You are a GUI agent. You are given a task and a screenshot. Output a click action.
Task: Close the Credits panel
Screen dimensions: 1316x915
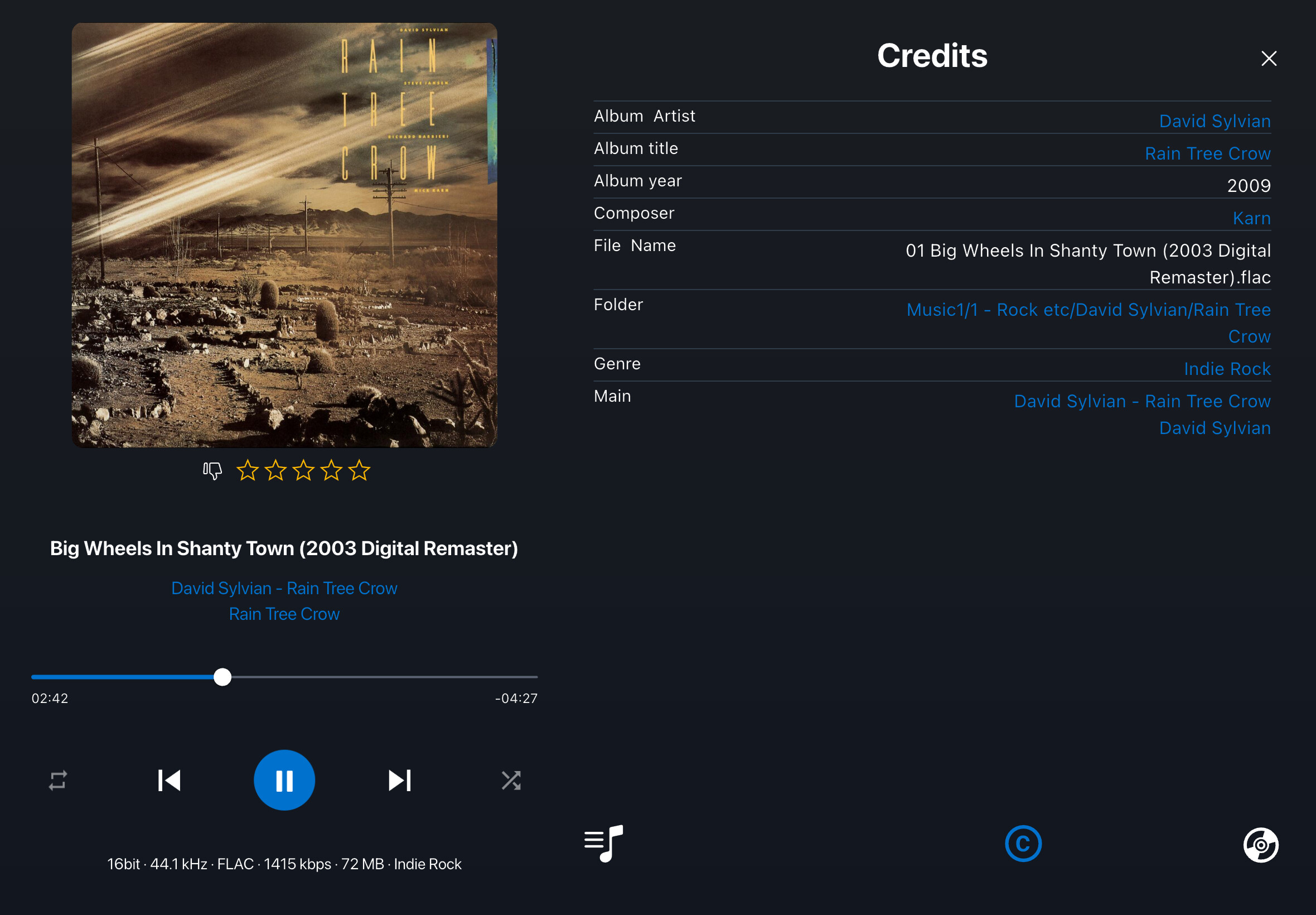pos(1269,59)
